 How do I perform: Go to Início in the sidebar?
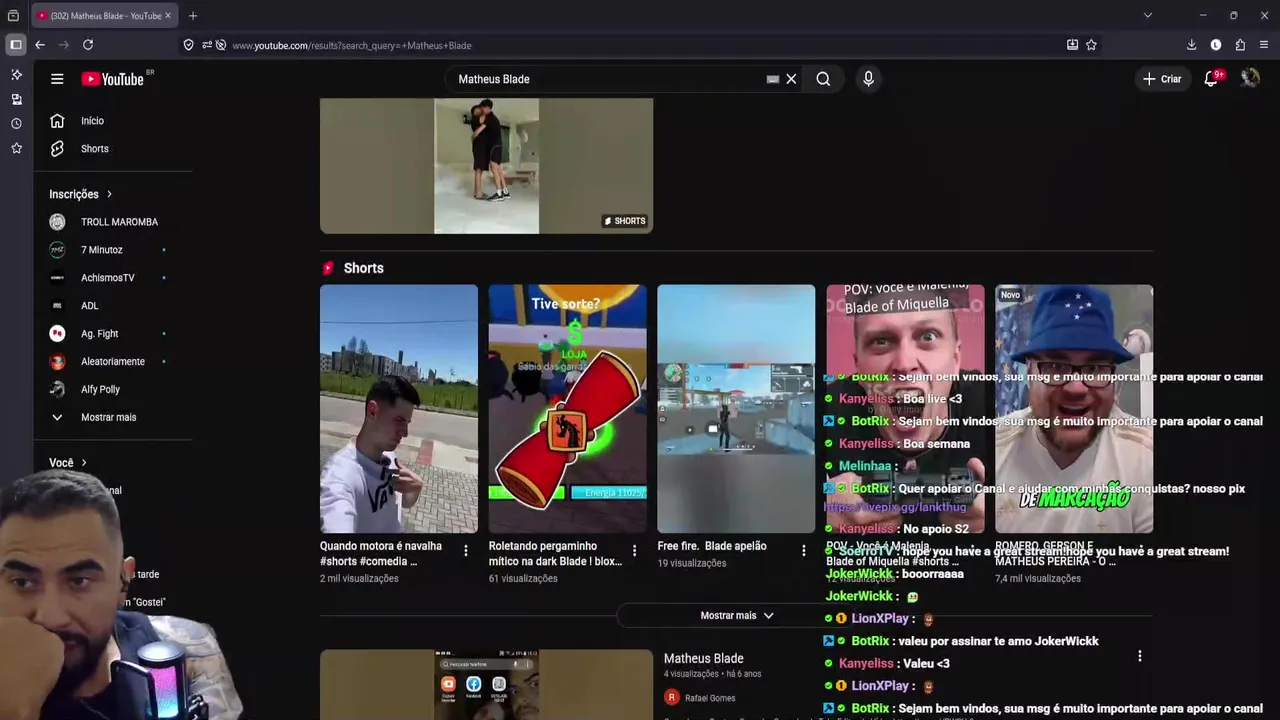pyautogui.click(x=92, y=121)
